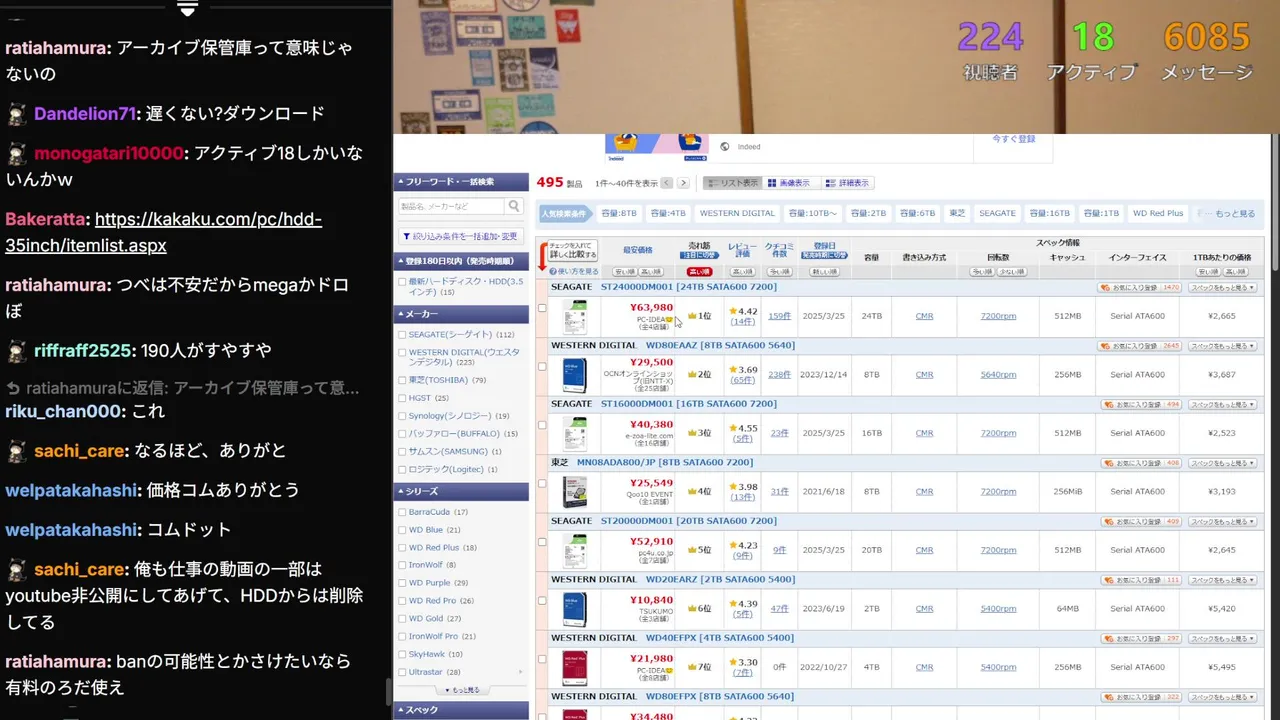Check the 東芝(TOSHIBA) maker checkbox
The width and height of the screenshot is (1280, 720).
coord(402,380)
